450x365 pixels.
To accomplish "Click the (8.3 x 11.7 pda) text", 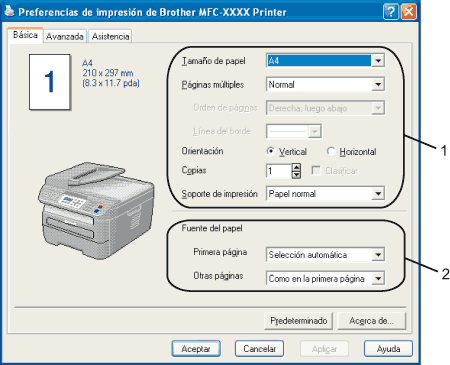I will click(111, 83).
